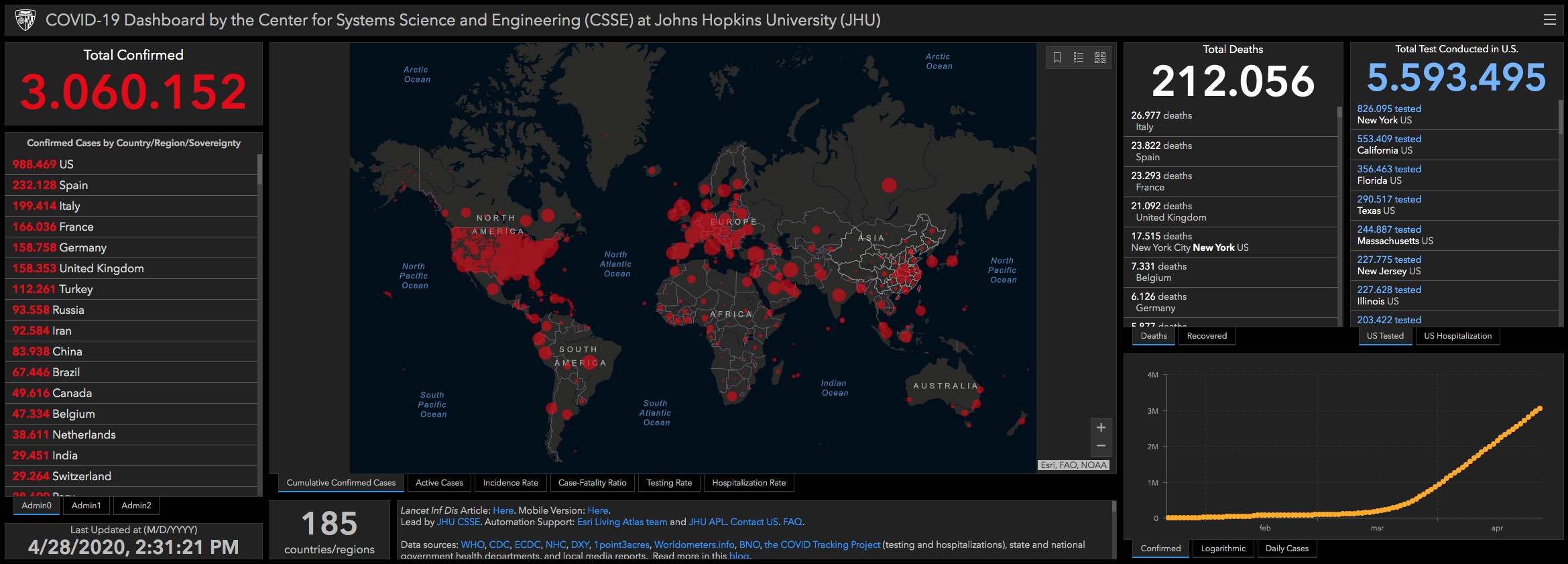Follow the JHU CSSE link
1568x564 pixels.
459,522
